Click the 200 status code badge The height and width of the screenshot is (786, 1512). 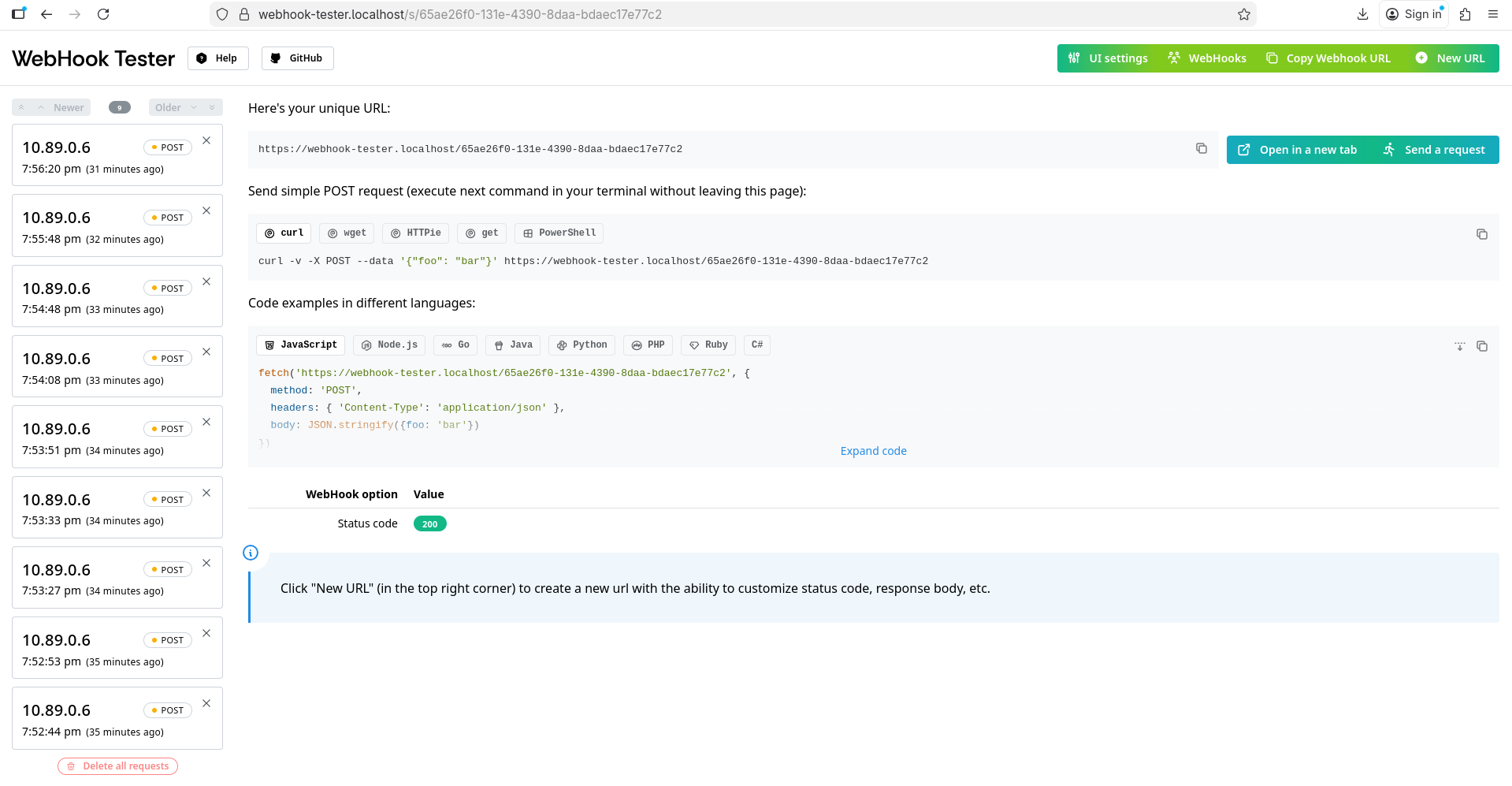(430, 524)
